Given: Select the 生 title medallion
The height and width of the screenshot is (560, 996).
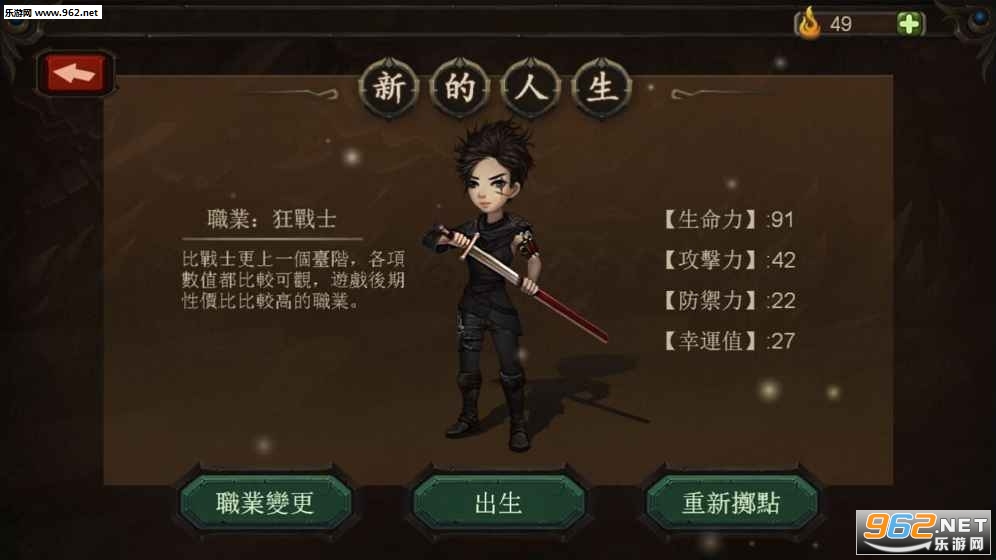Looking at the screenshot, I should pyautogui.click(x=602, y=88).
